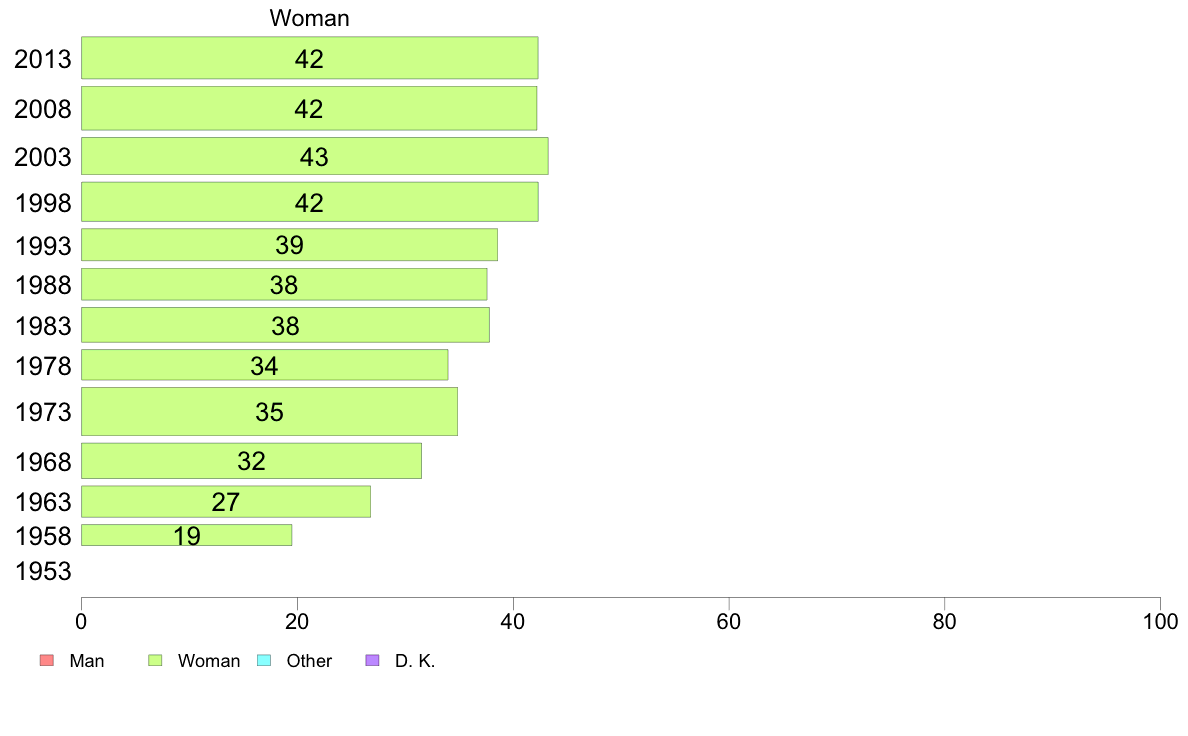Click the purple D. K. legend swatch

pos(372,660)
